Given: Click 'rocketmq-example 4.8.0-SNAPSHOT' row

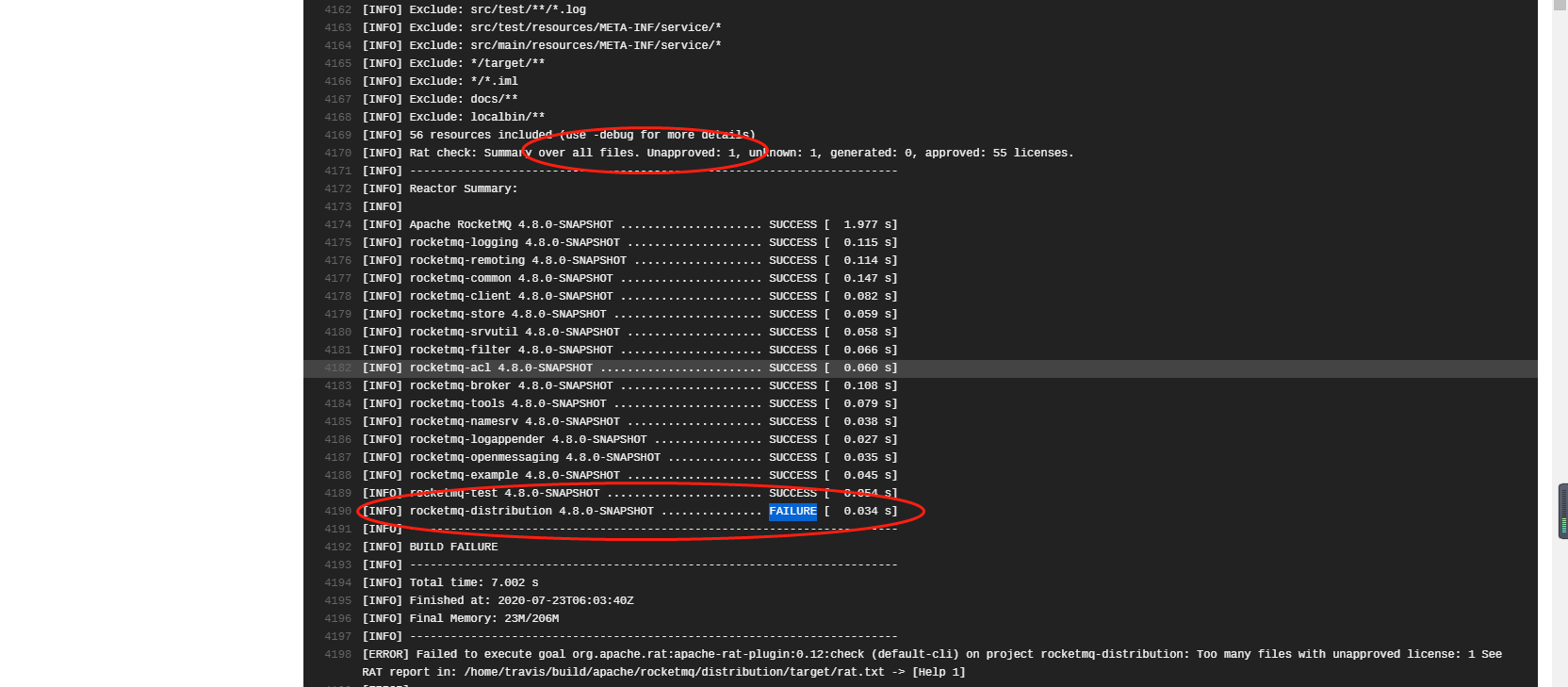Looking at the screenshot, I should coord(629,475).
